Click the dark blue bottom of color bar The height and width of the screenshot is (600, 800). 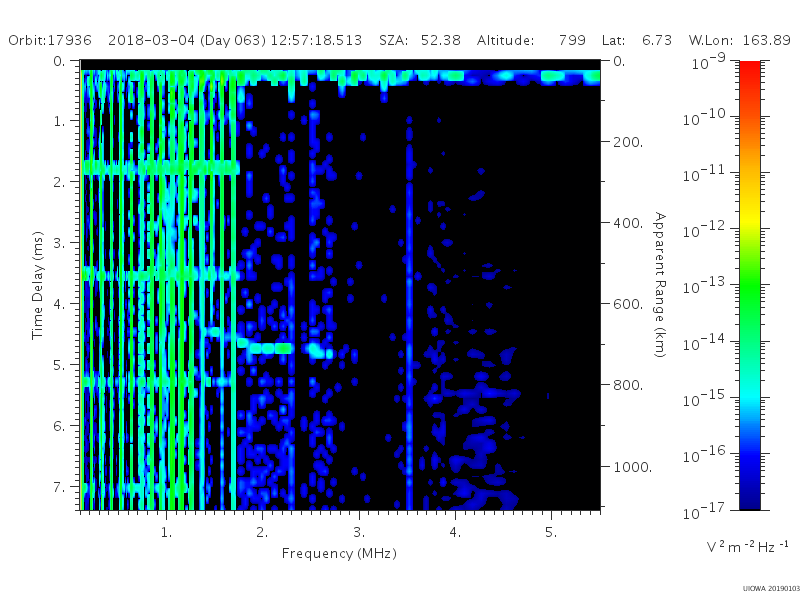749,497
